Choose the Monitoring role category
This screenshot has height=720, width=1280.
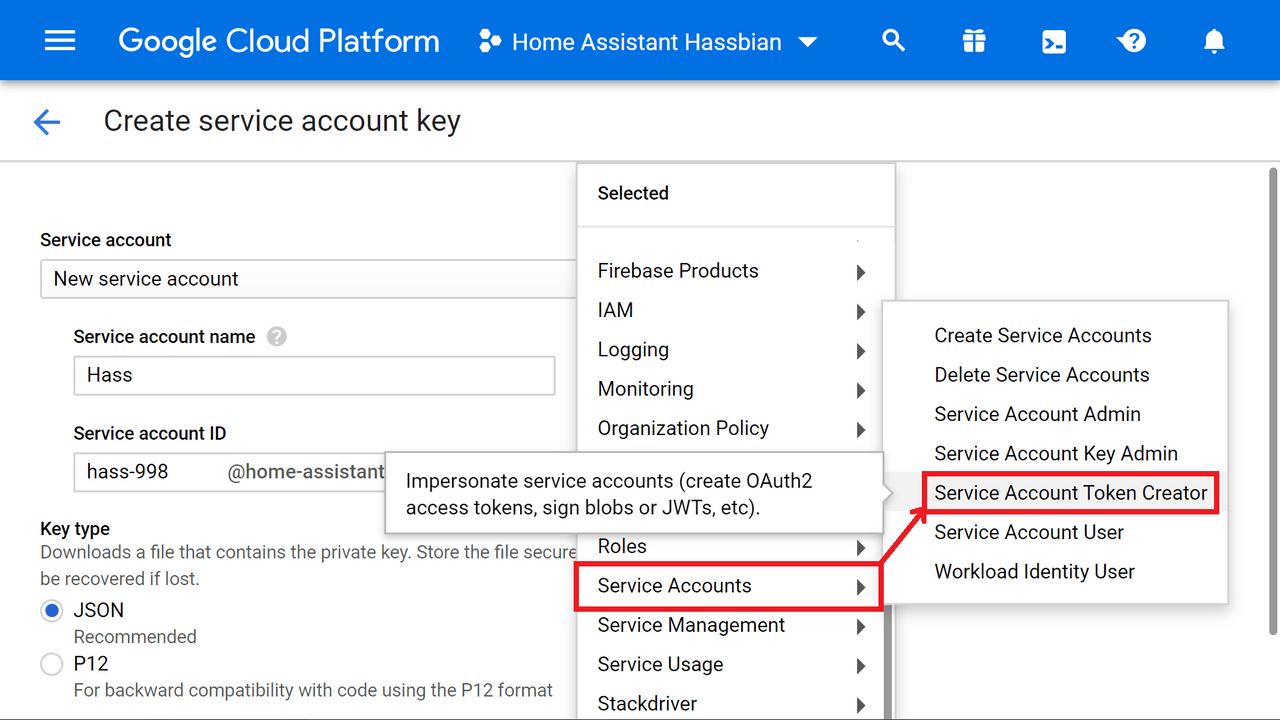645,389
